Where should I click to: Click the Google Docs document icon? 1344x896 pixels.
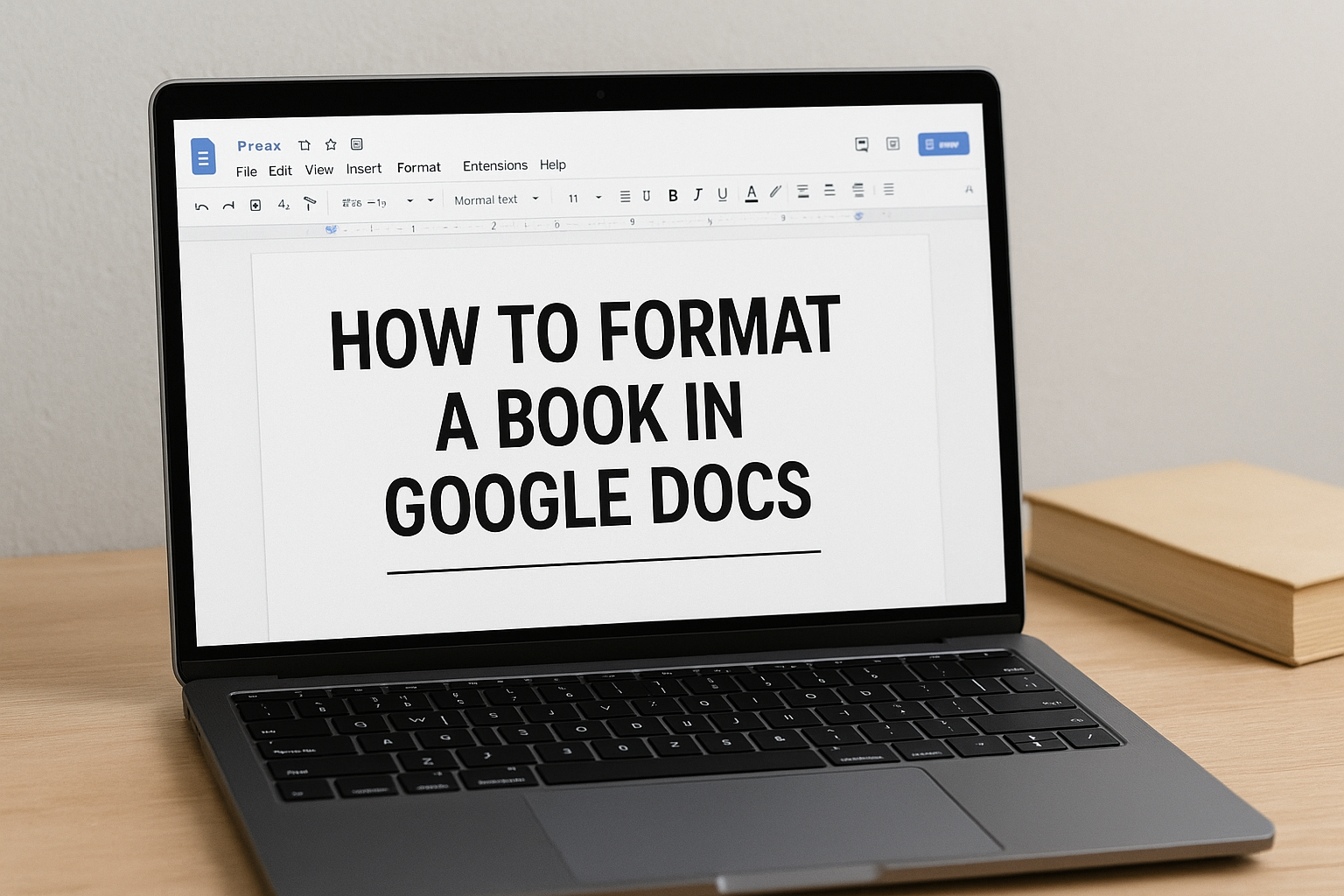(x=203, y=157)
